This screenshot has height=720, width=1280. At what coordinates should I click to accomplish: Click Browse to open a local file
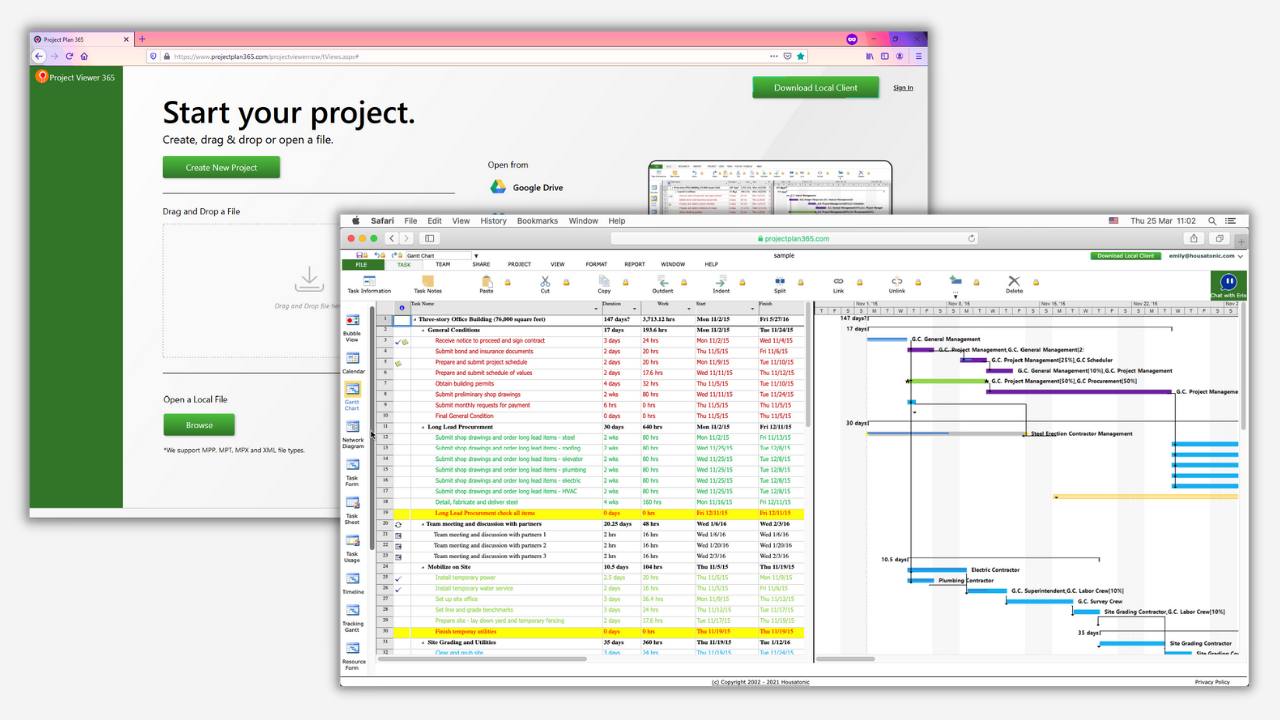[x=199, y=425]
